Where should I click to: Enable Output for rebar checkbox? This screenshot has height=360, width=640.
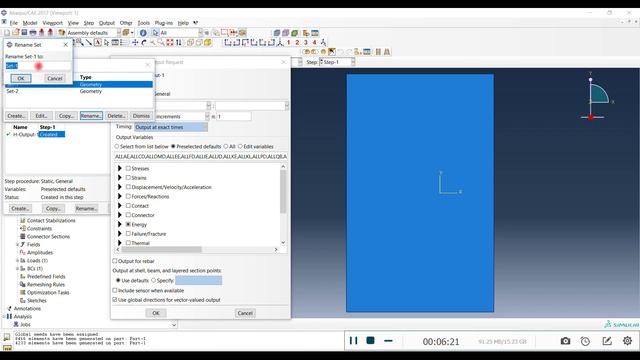[115, 261]
